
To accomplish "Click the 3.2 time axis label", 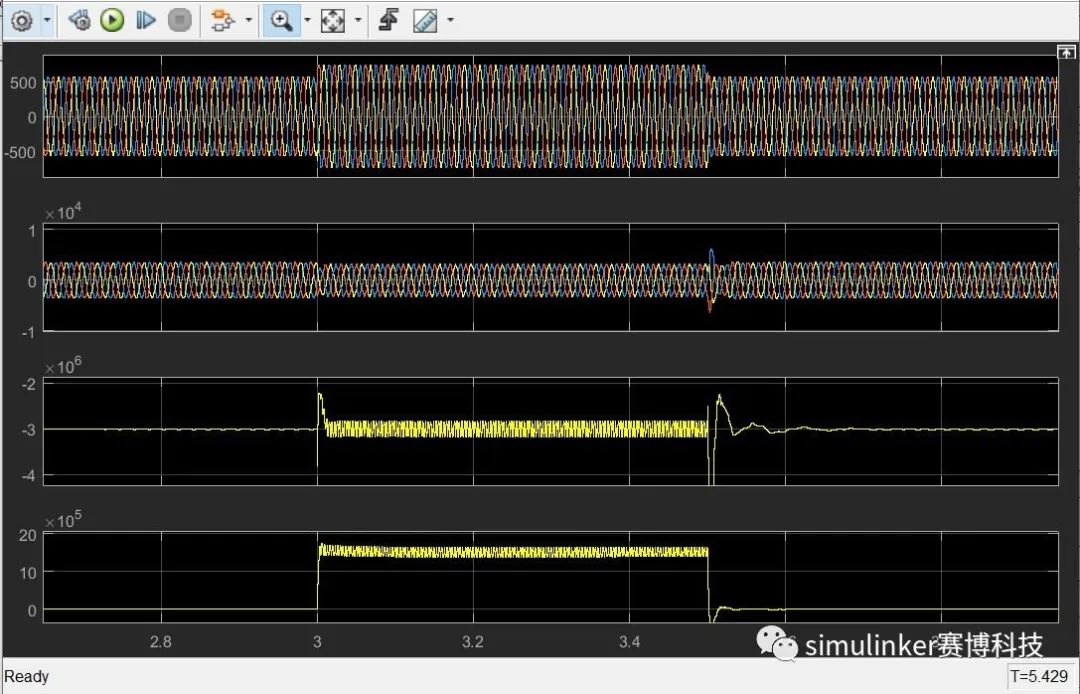I will click(472, 642).
